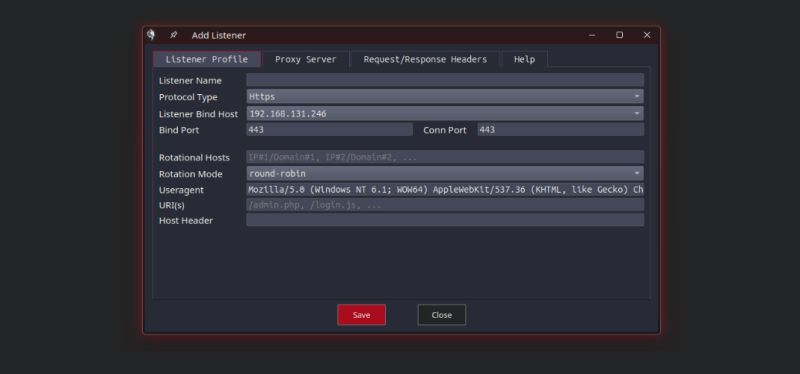Click the Conn Port field
Viewport: 800px width, 374px height.
click(x=561, y=130)
